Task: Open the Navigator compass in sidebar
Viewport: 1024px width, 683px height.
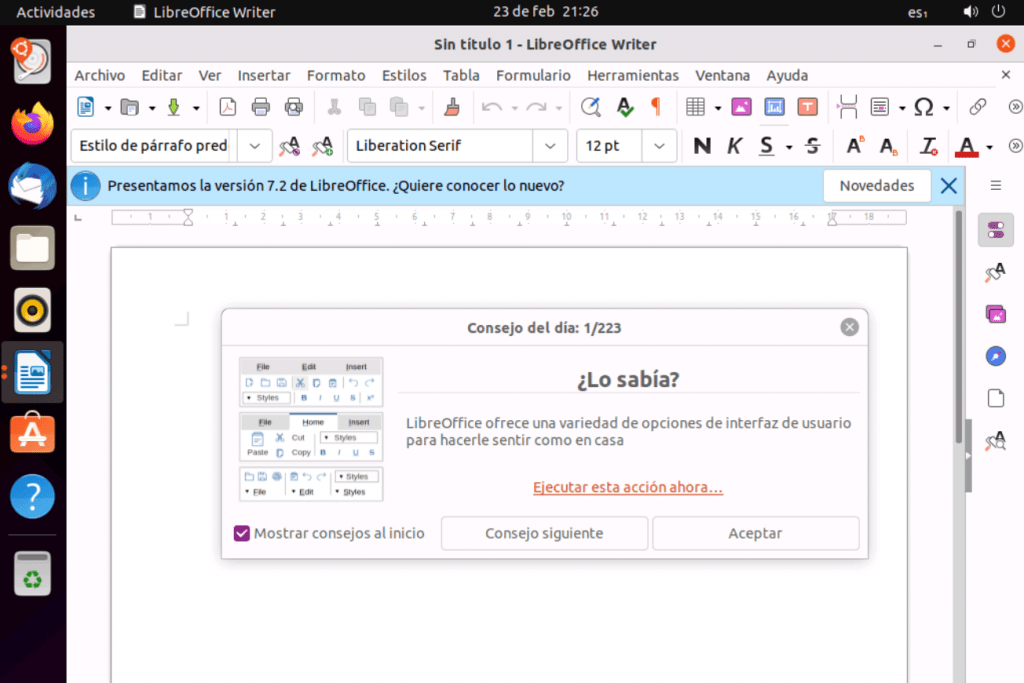Action: pos(995,356)
